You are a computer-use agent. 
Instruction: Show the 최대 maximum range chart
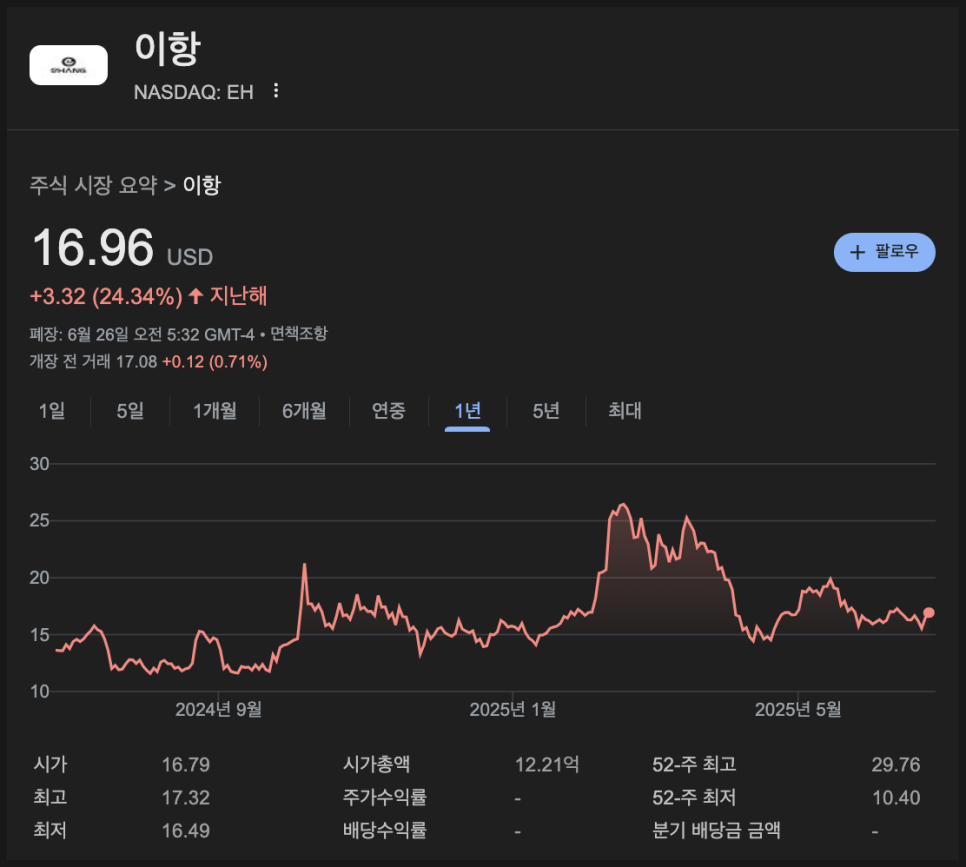(625, 410)
